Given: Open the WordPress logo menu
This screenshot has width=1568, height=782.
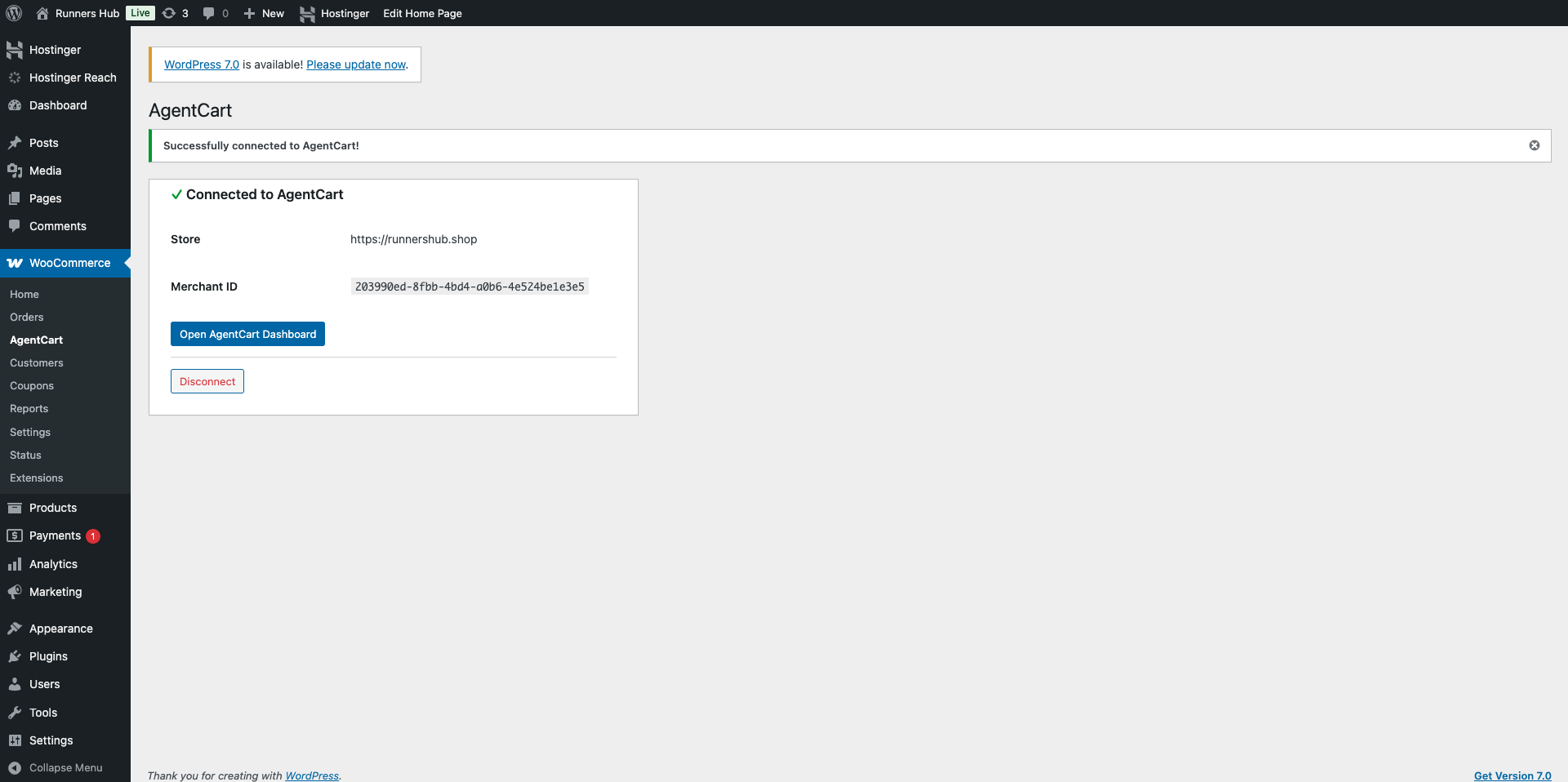Looking at the screenshot, I should click(x=14, y=13).
